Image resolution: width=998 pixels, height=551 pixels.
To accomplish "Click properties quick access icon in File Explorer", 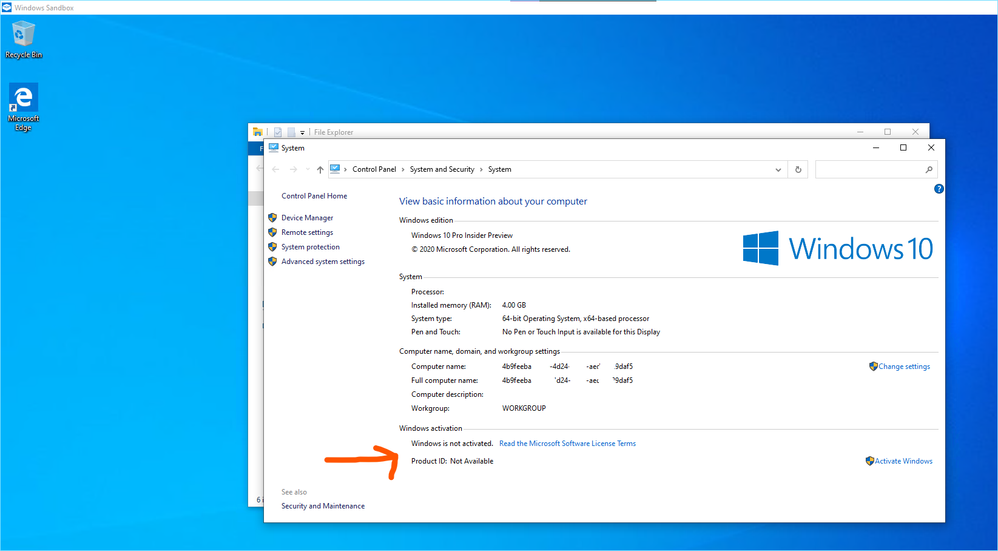I will point(278,132).
